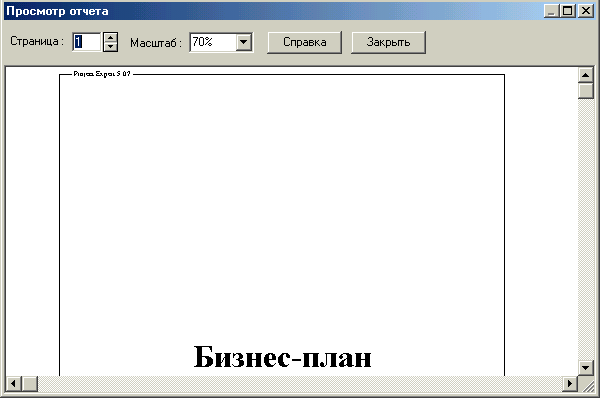Click vertical scrollbar down arrow
The width and height of the screenshot is (600, 398).
pos(585,368)
